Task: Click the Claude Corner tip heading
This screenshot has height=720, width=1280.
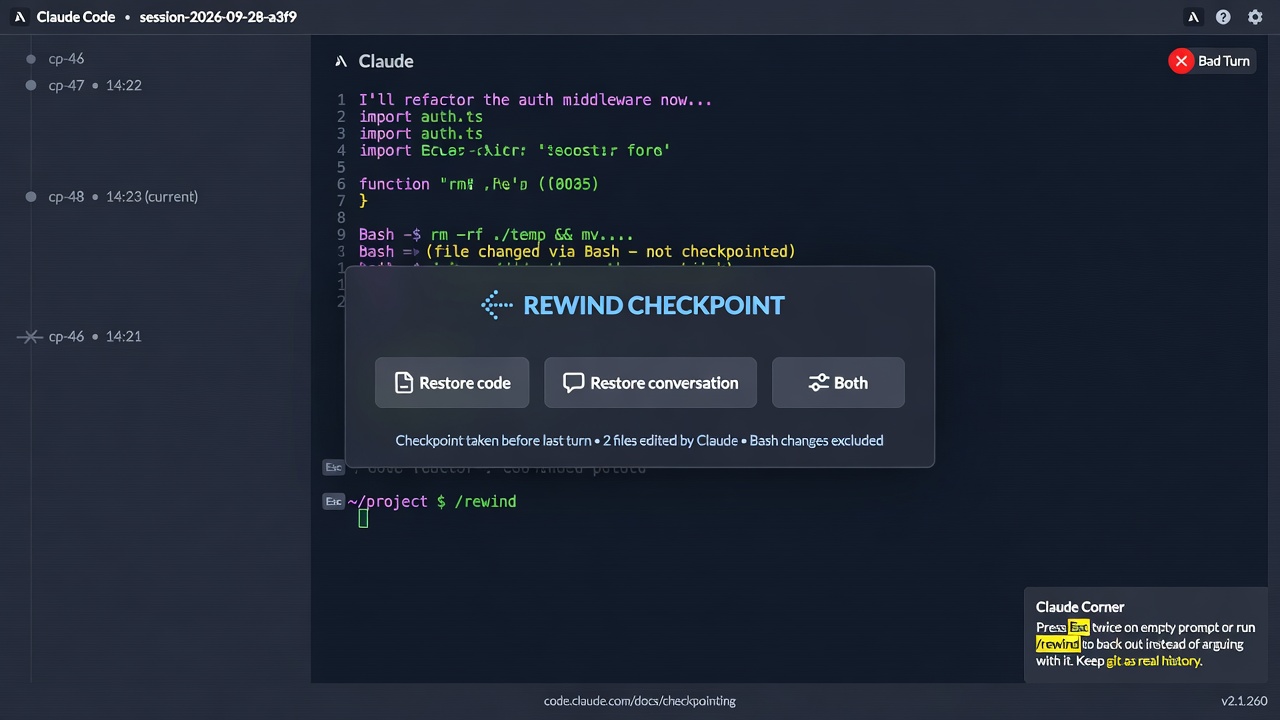Action: click(x=1080, y=607)
